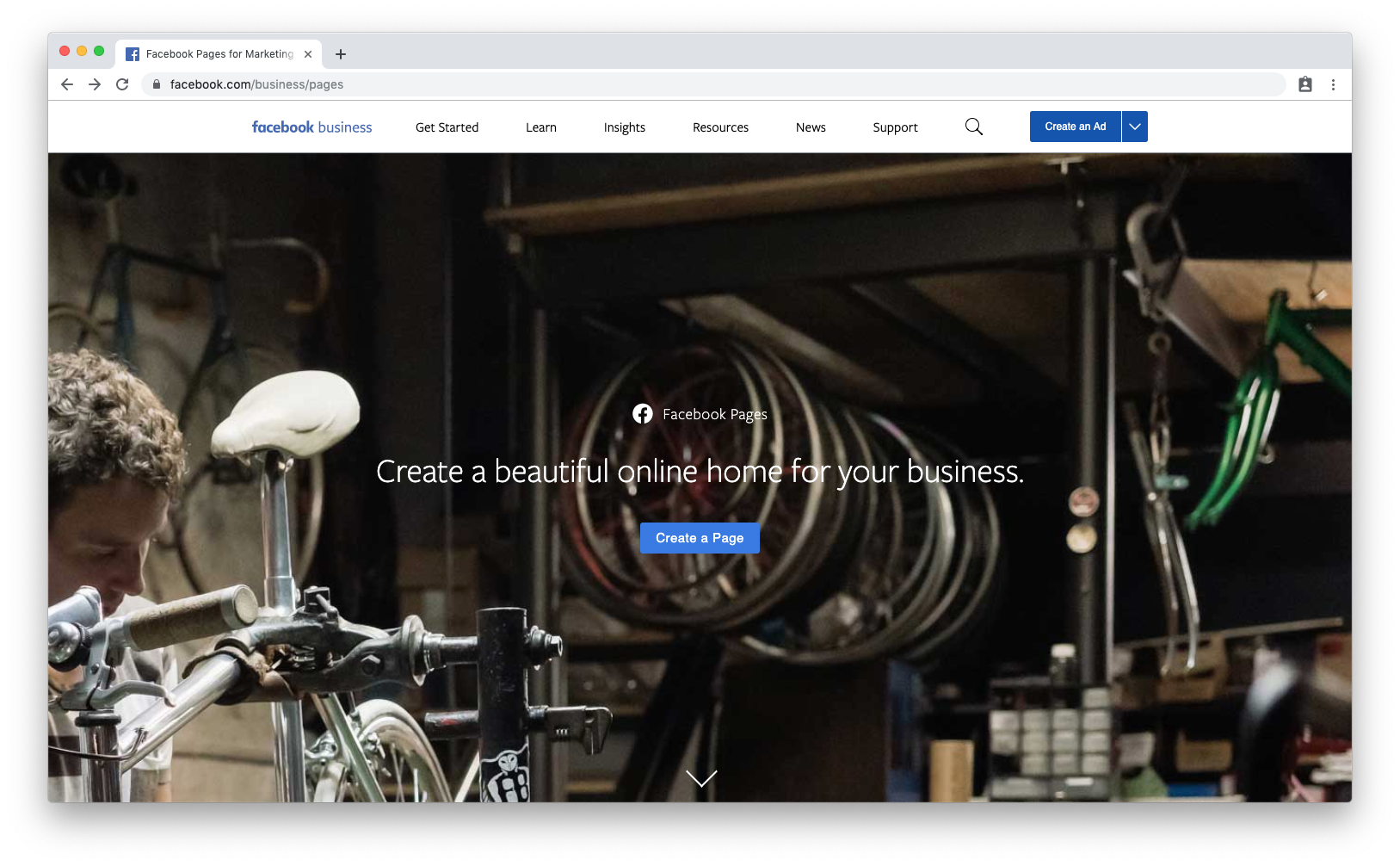Open the News menu item
1400x866 pixels.
pyautogui.click(x=811, y=127)
